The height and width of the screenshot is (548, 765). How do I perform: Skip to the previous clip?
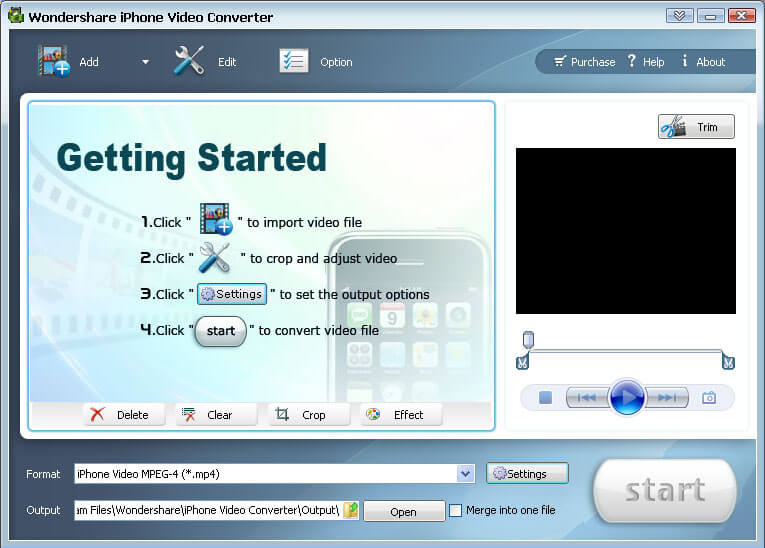(587, 398)
